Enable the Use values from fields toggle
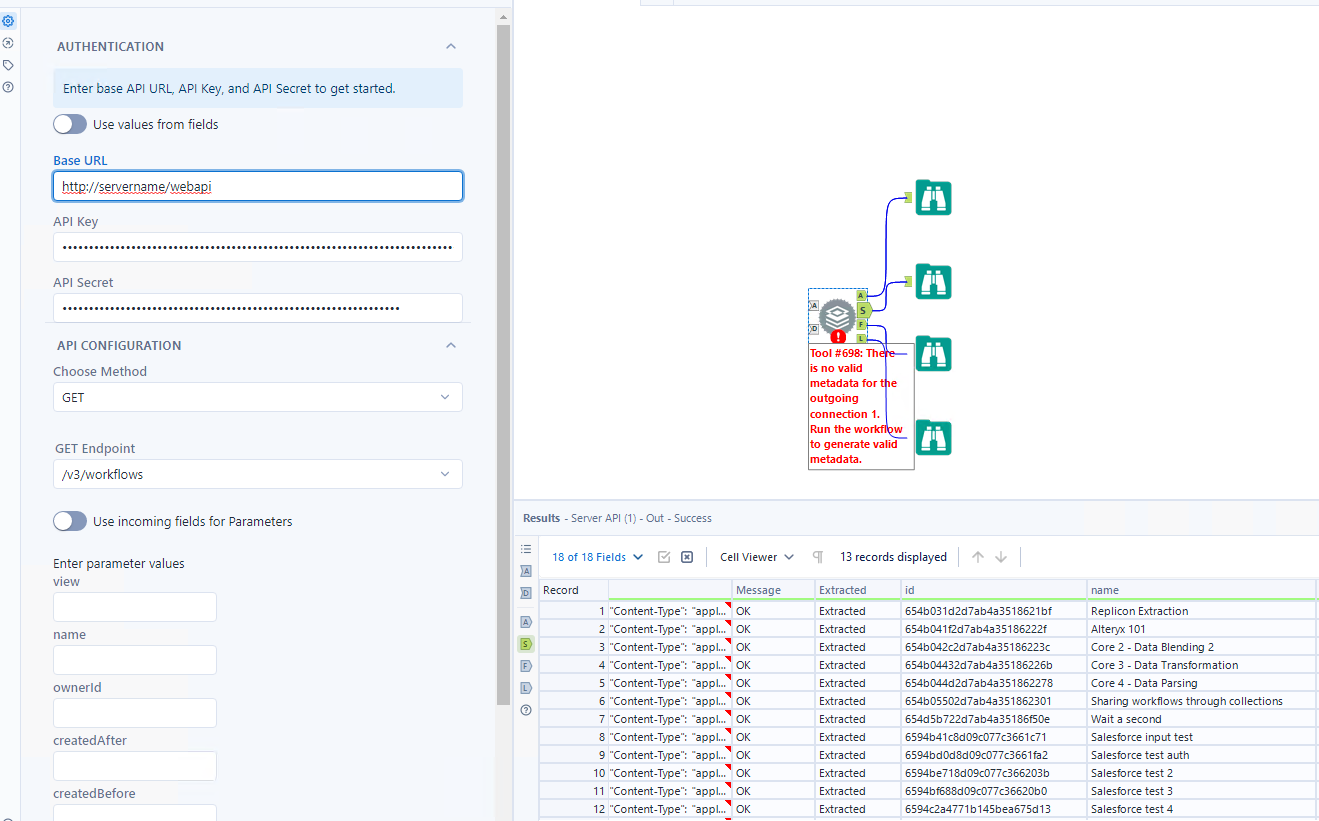 tap(70, 124)
